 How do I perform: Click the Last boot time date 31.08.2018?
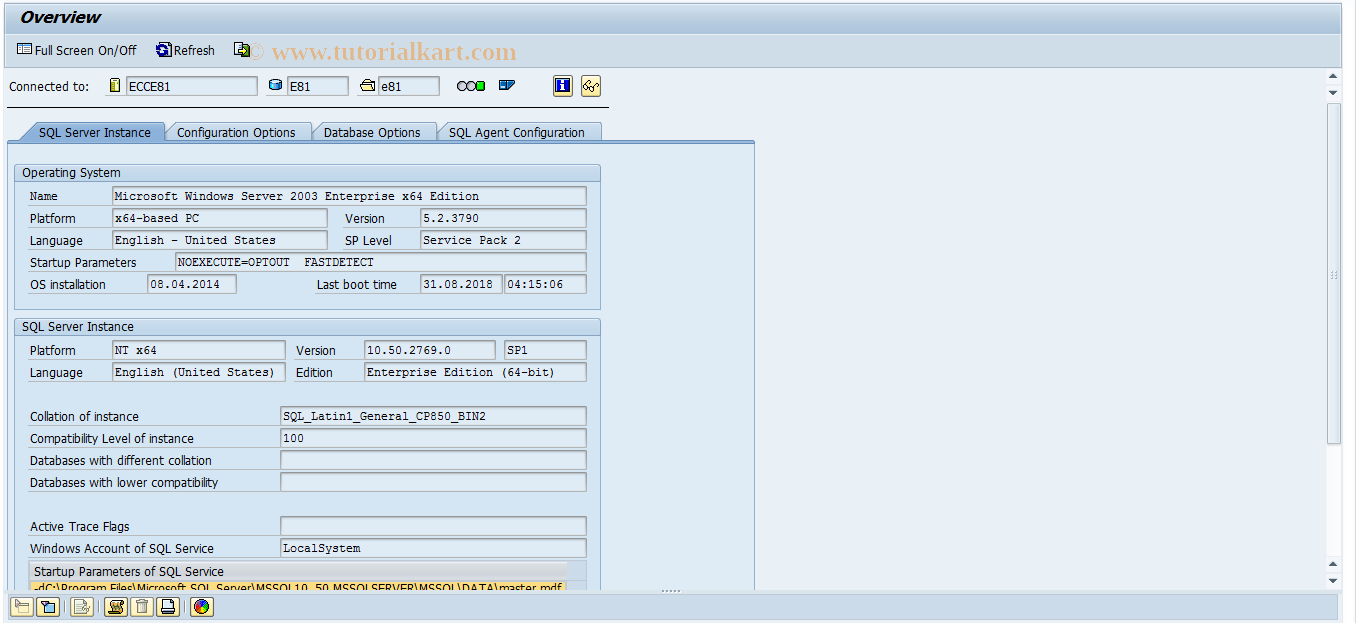tap(461, 284)
